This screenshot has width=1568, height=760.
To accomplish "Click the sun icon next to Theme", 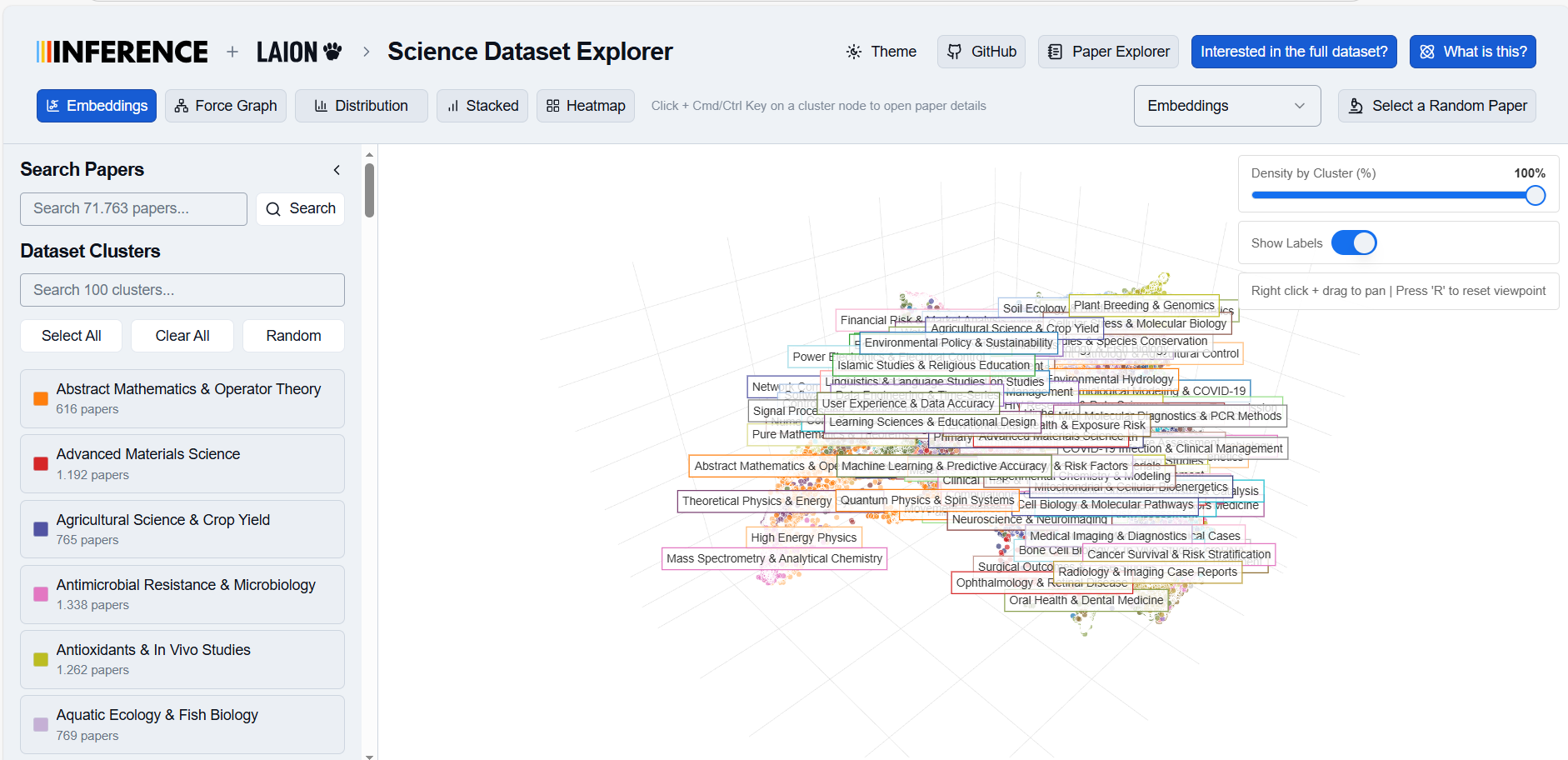I will [854, 52].
